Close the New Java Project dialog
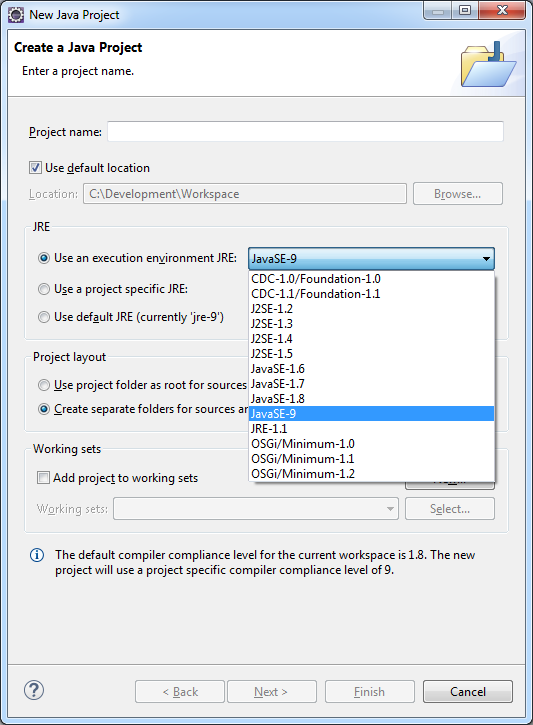Screen dimensions: 533x725 point(502,10)
